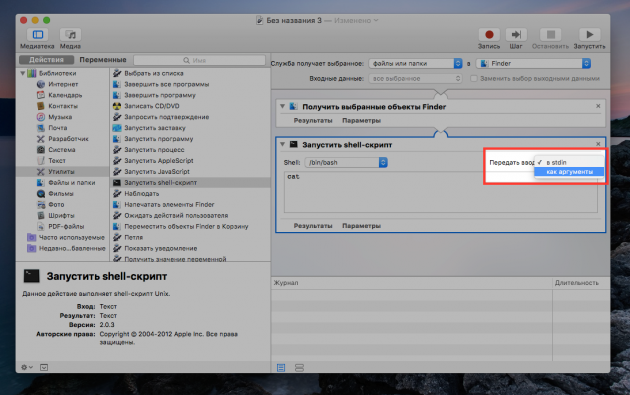Click the Медиатека library toolbar icon
The image size is (630, 395).
37,35
